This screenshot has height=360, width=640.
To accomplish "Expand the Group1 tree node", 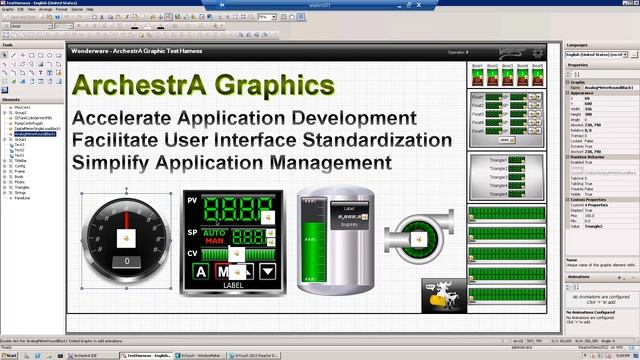I will [4, 140].
